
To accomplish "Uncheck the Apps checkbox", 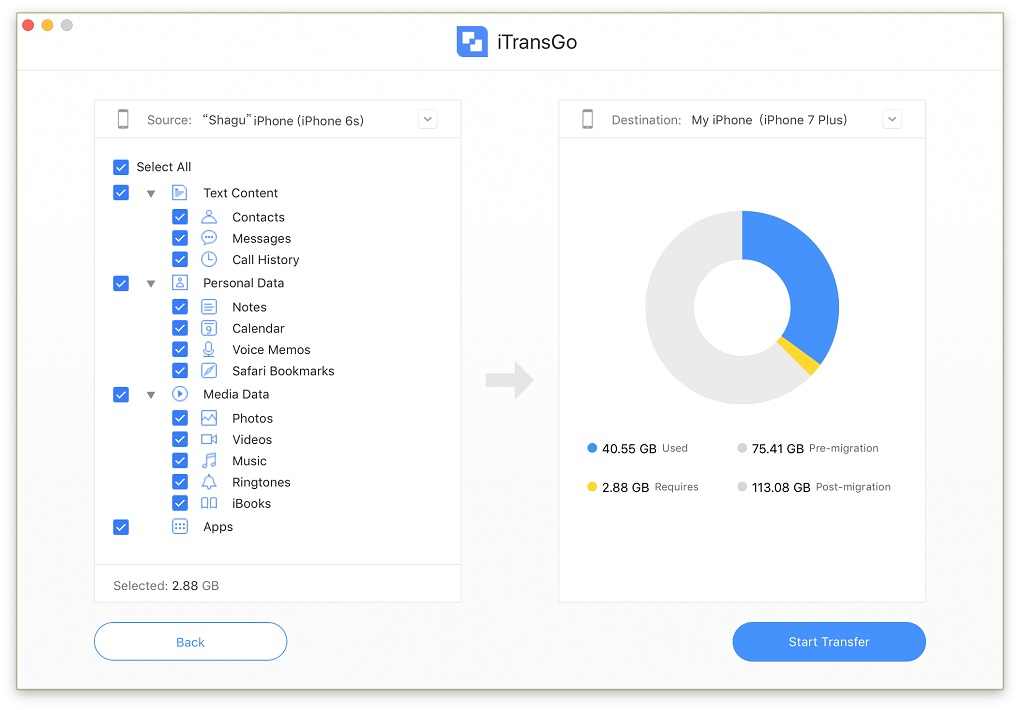I will 121,526.
